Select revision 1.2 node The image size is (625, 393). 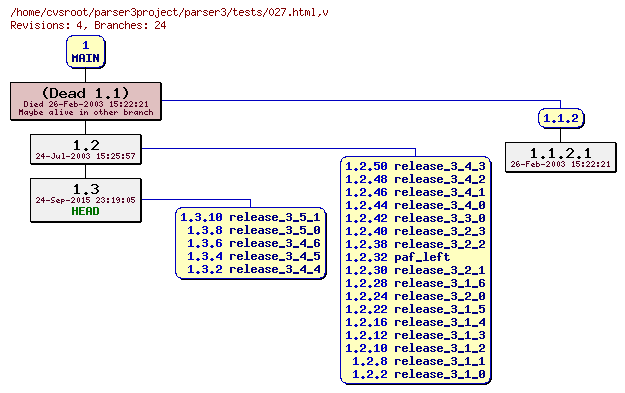coord(86,149)
